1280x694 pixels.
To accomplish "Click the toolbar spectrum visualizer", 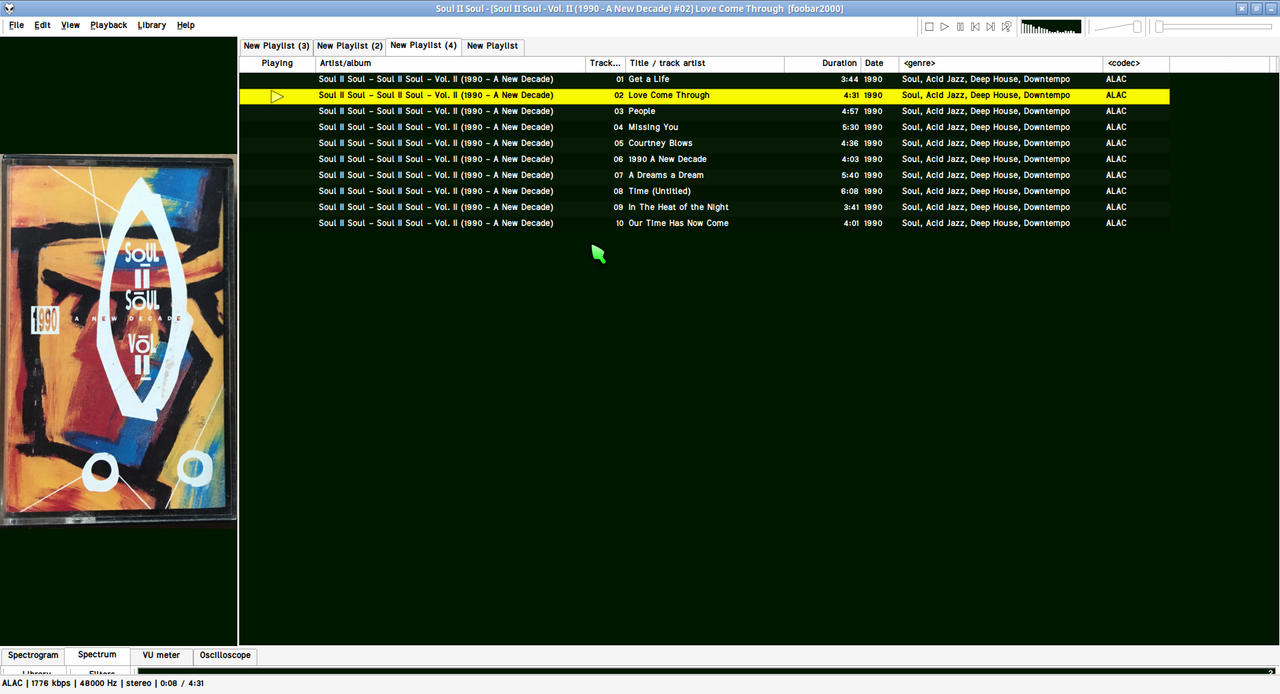I will coord(1051,27).
